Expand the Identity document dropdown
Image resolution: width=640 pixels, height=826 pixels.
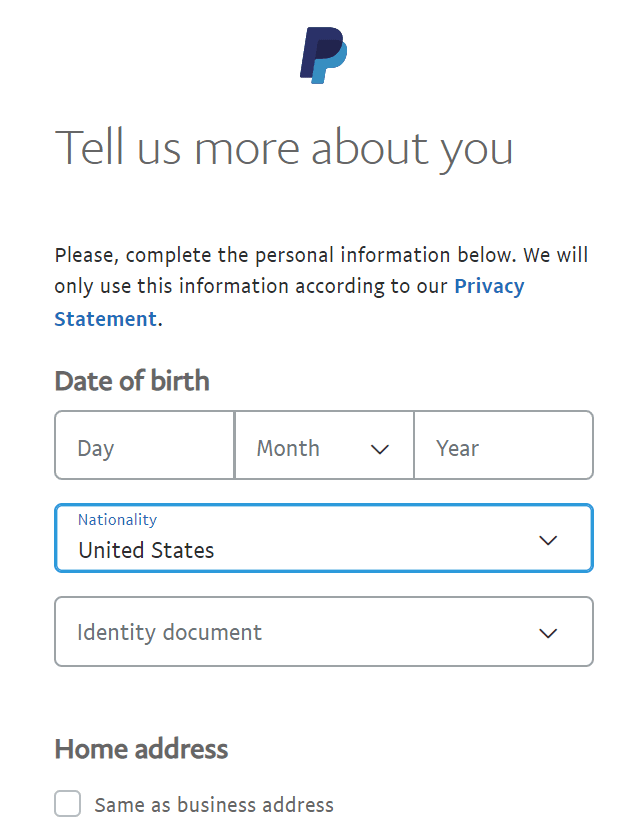point(323,632)
